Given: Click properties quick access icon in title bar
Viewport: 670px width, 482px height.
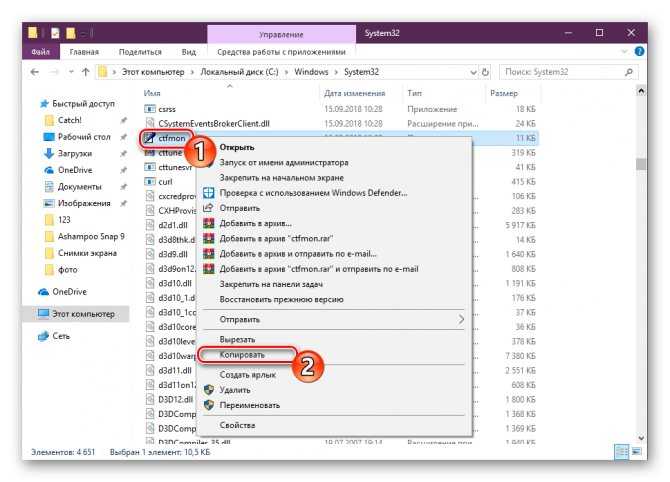Looking at the screenshot, I should pos(55,33).
